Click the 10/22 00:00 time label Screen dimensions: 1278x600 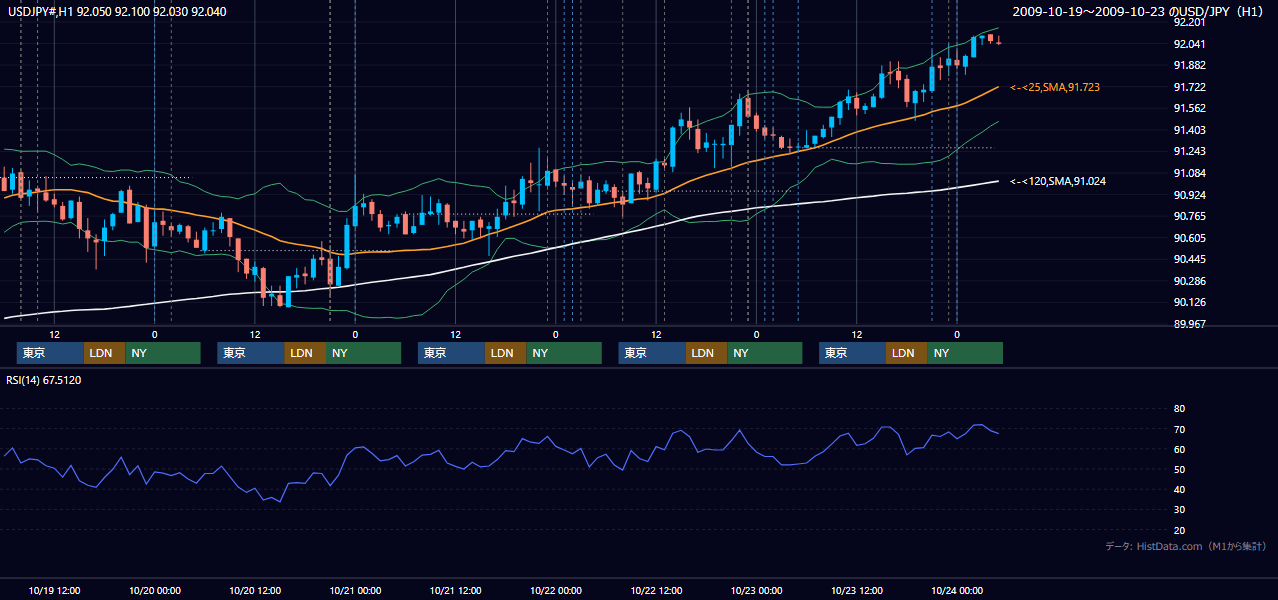(556, 590)
